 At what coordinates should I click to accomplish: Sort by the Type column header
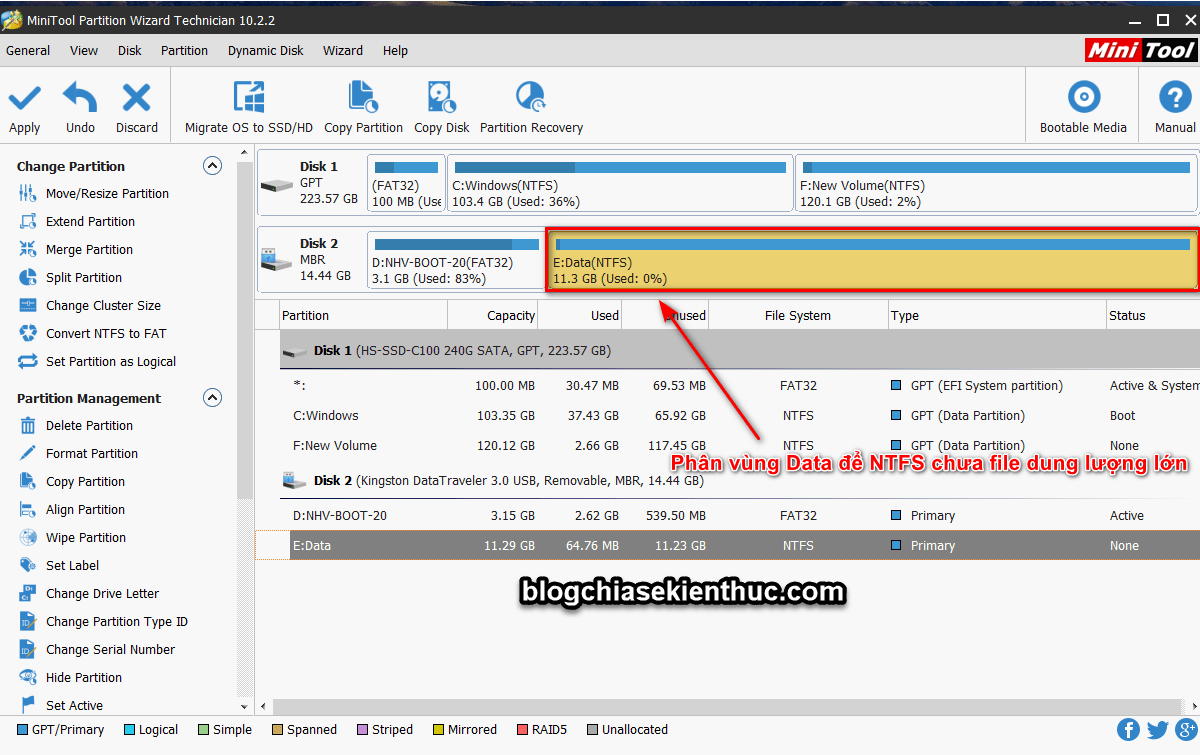pos(997,315)
